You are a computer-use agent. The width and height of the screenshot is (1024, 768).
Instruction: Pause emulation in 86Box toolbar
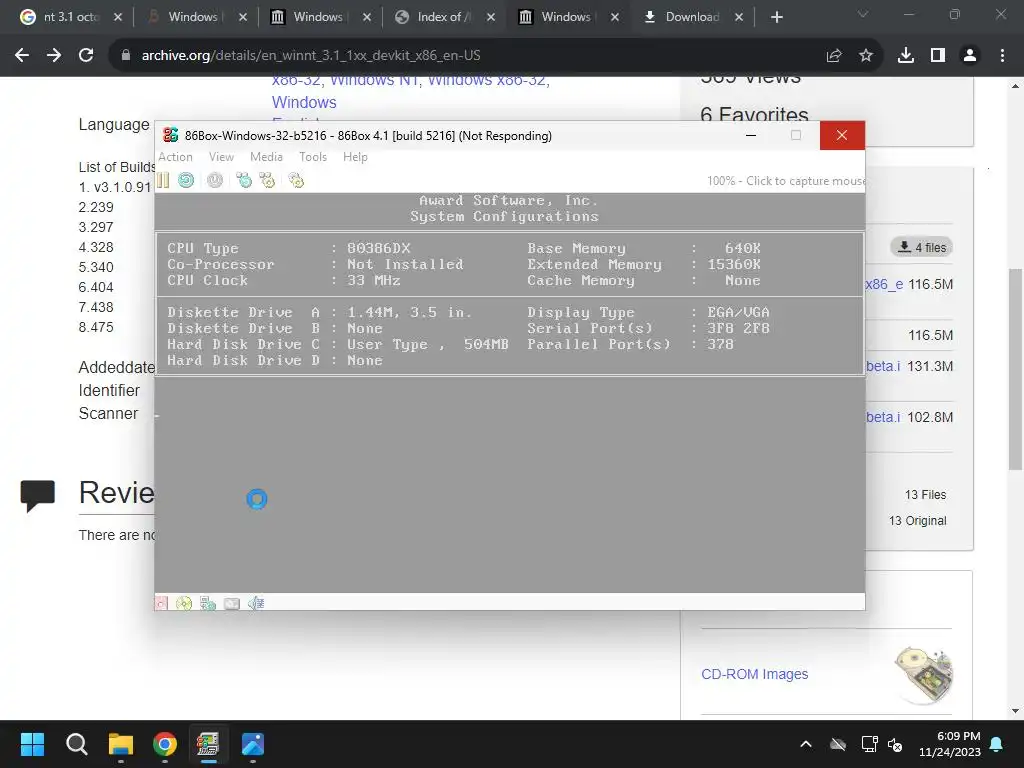coord(163,180)
